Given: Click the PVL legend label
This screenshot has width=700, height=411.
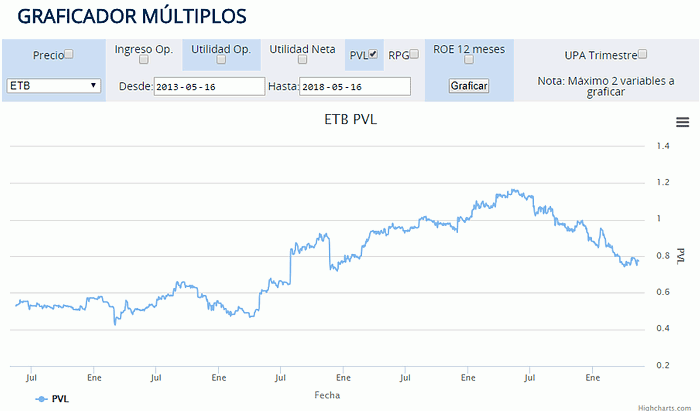Looking at the screenshot, I should [60, 399].
